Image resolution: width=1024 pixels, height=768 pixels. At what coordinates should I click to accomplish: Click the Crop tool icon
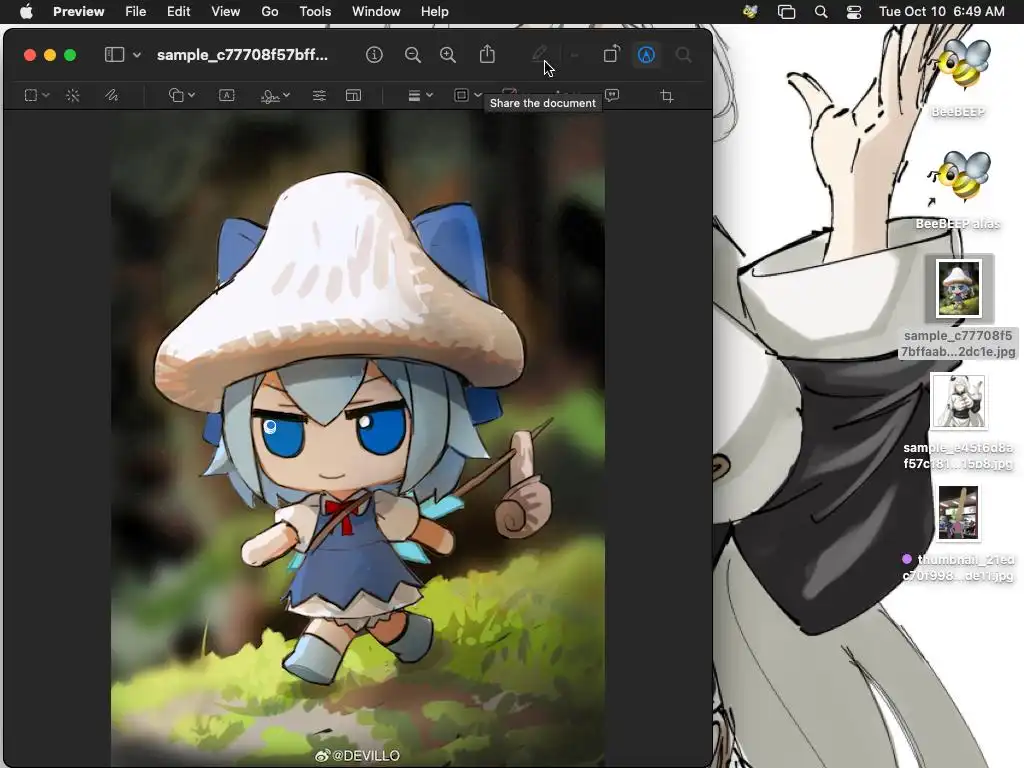[x=667, y=96]
